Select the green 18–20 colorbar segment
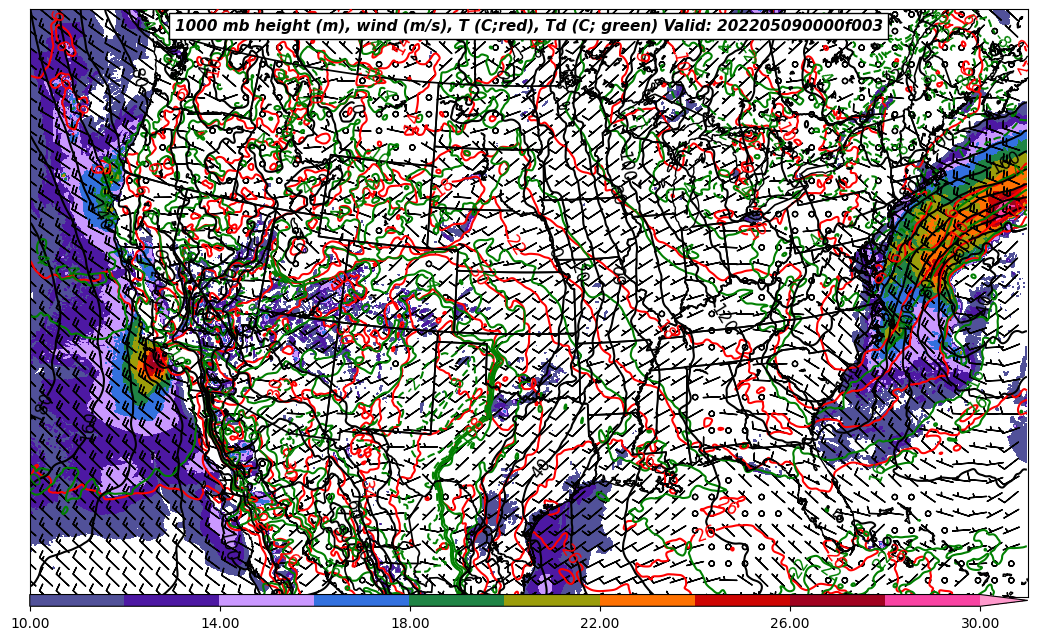Viewport: 1037px width, 640px height. [457, 601]
